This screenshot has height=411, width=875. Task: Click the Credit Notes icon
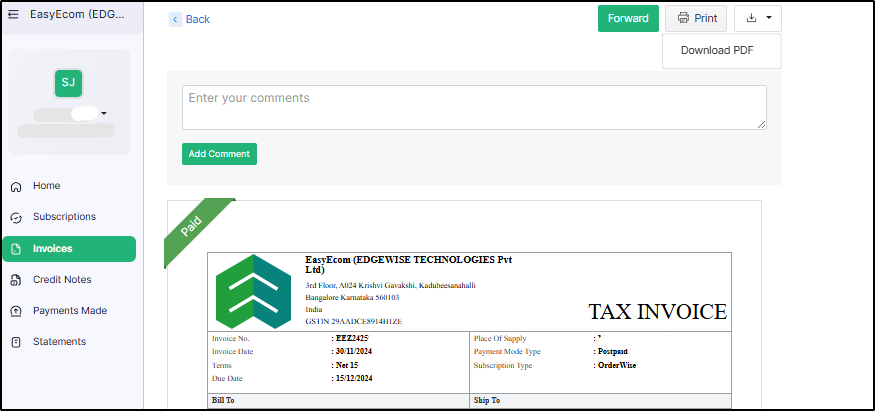[x=16, y=280]
